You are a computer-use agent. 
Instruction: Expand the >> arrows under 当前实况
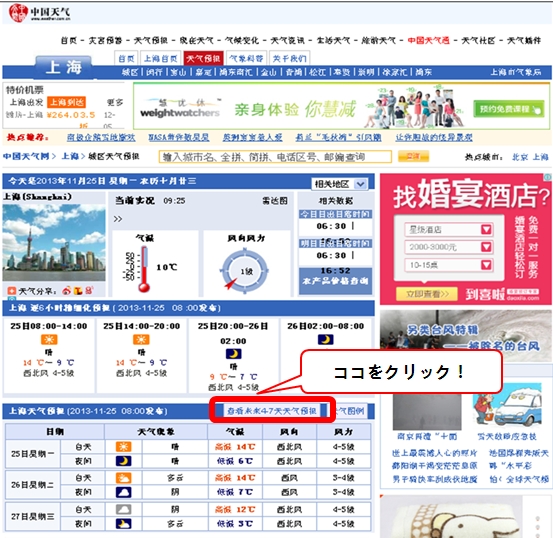point(118,219)
